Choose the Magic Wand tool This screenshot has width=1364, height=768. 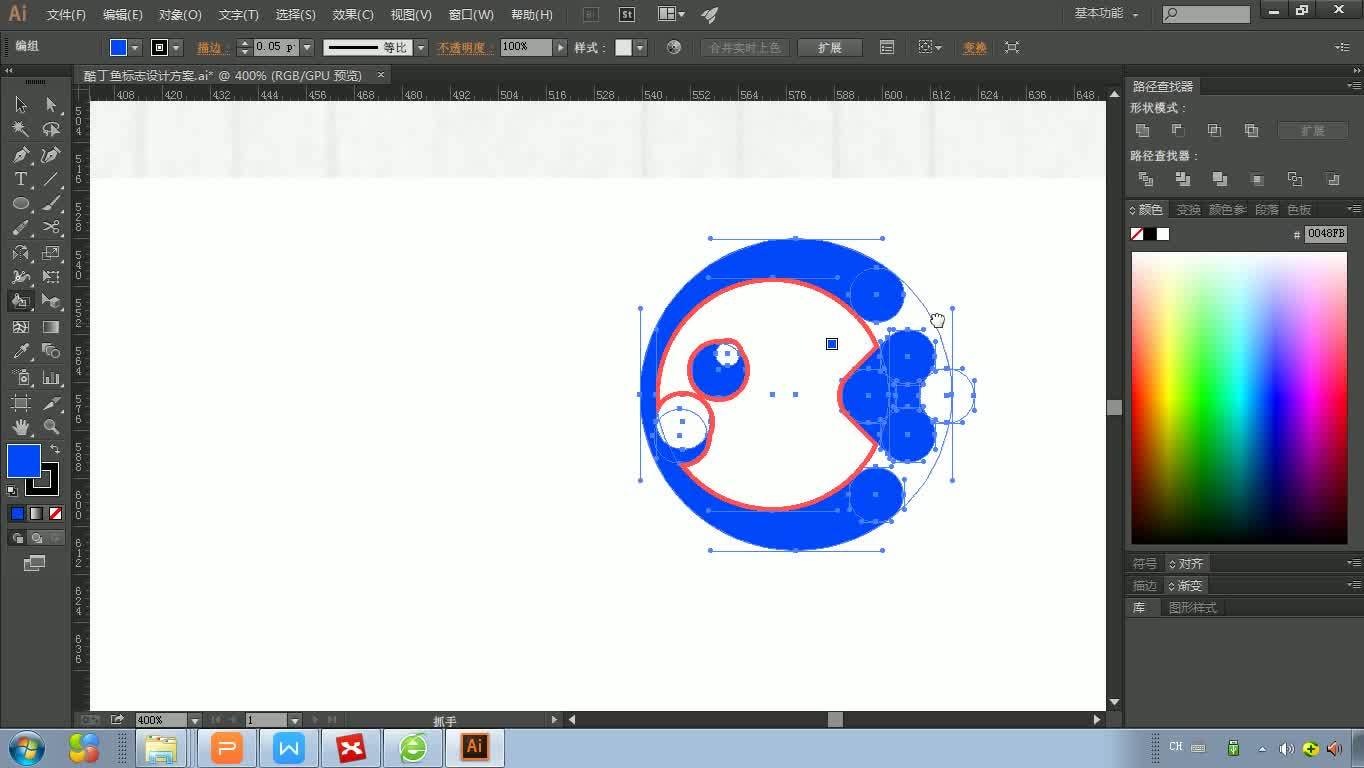click(x=19, y=129)
